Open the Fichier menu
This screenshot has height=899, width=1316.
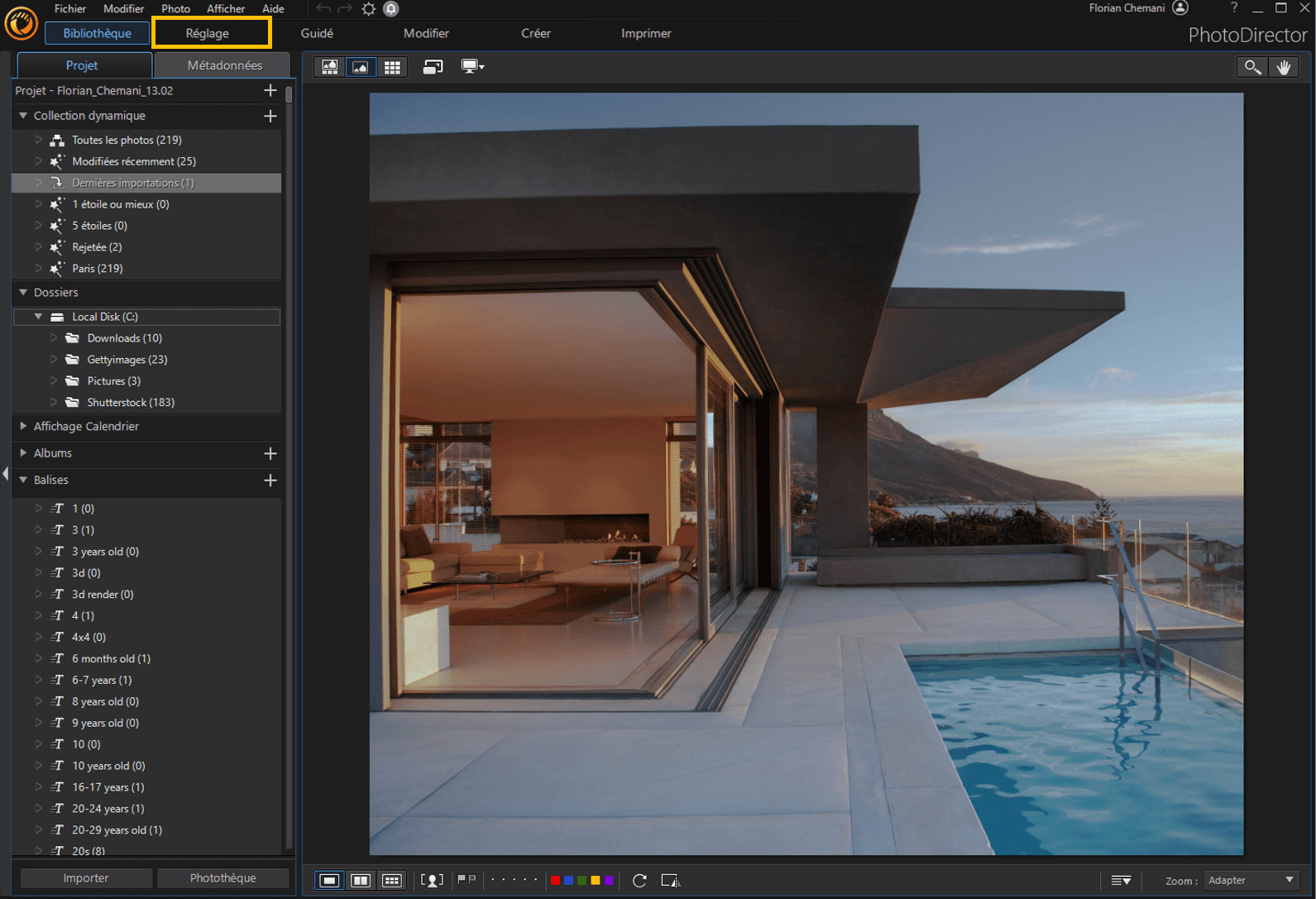pos(70,8)
